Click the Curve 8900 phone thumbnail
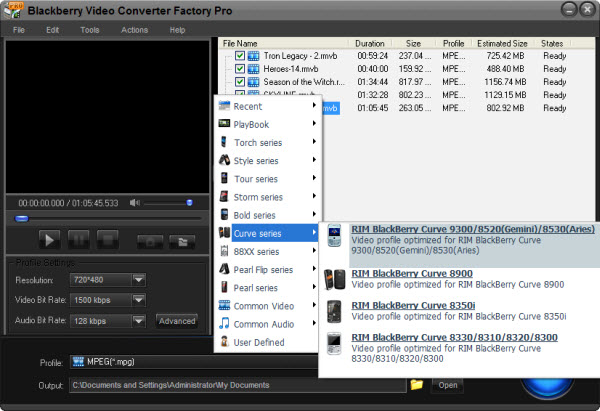600x411 pixels. [334, 279]
